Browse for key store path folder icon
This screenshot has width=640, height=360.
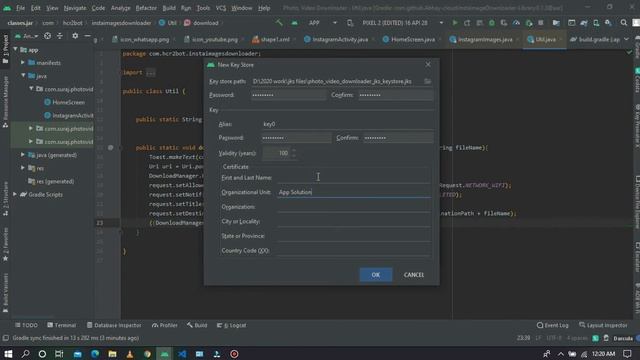427,81
